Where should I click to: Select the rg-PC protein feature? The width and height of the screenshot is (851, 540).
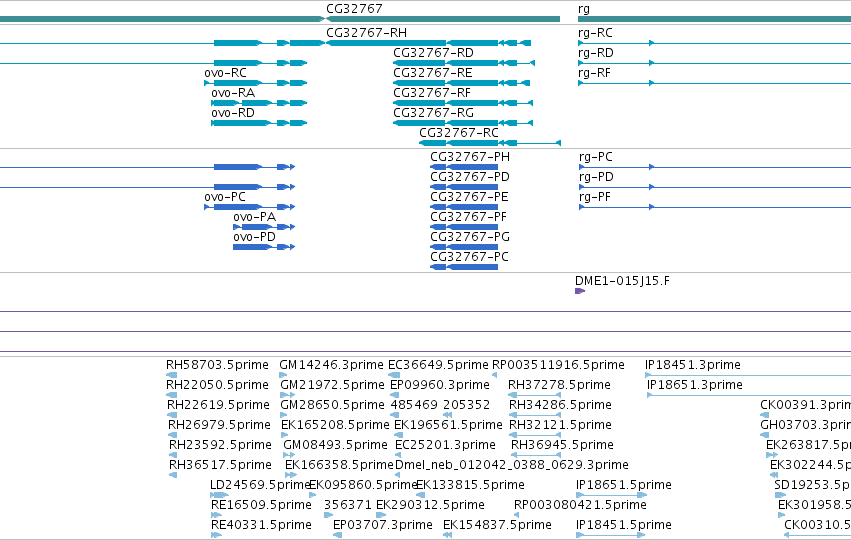[x=714, y=167]
